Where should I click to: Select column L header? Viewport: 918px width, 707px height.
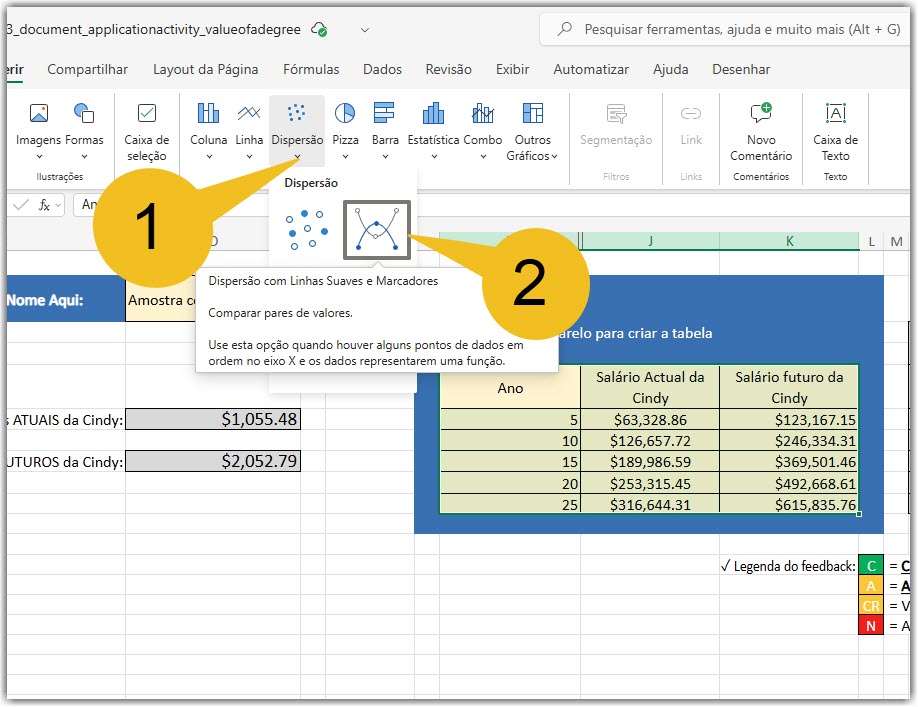(871, 241)
